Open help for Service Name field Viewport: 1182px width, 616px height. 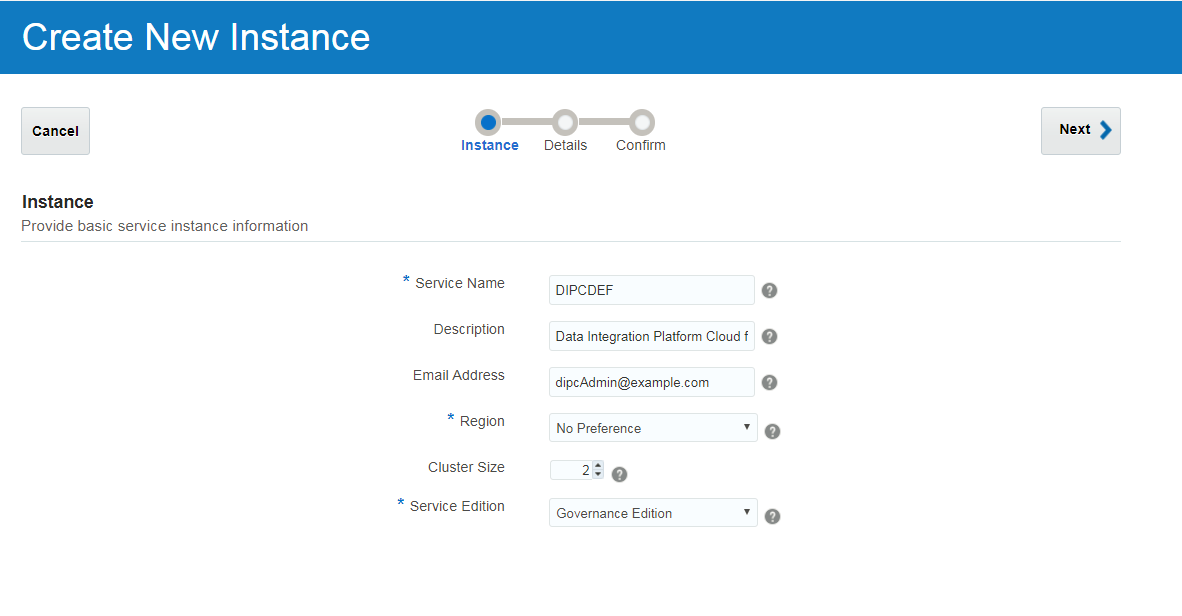click(x=769, y=290)
